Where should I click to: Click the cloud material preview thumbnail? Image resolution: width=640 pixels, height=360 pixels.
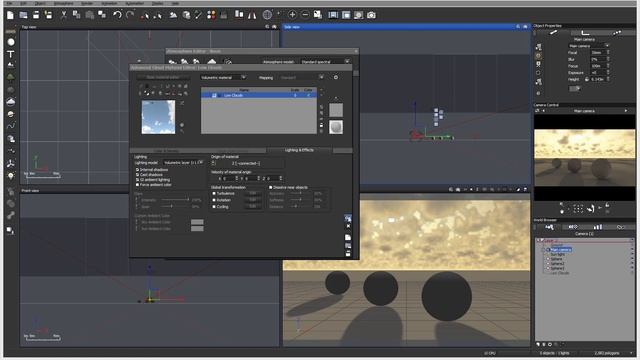[158, 117]
